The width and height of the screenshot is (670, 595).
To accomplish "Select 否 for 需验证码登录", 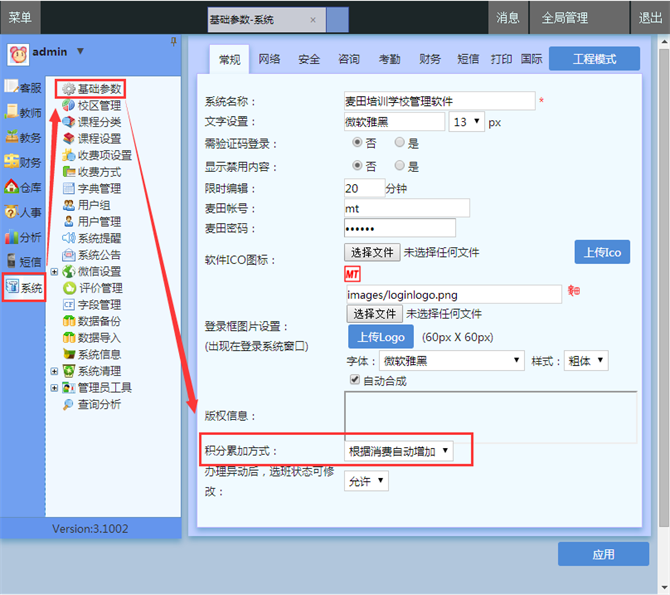I will tap(357, 142).
